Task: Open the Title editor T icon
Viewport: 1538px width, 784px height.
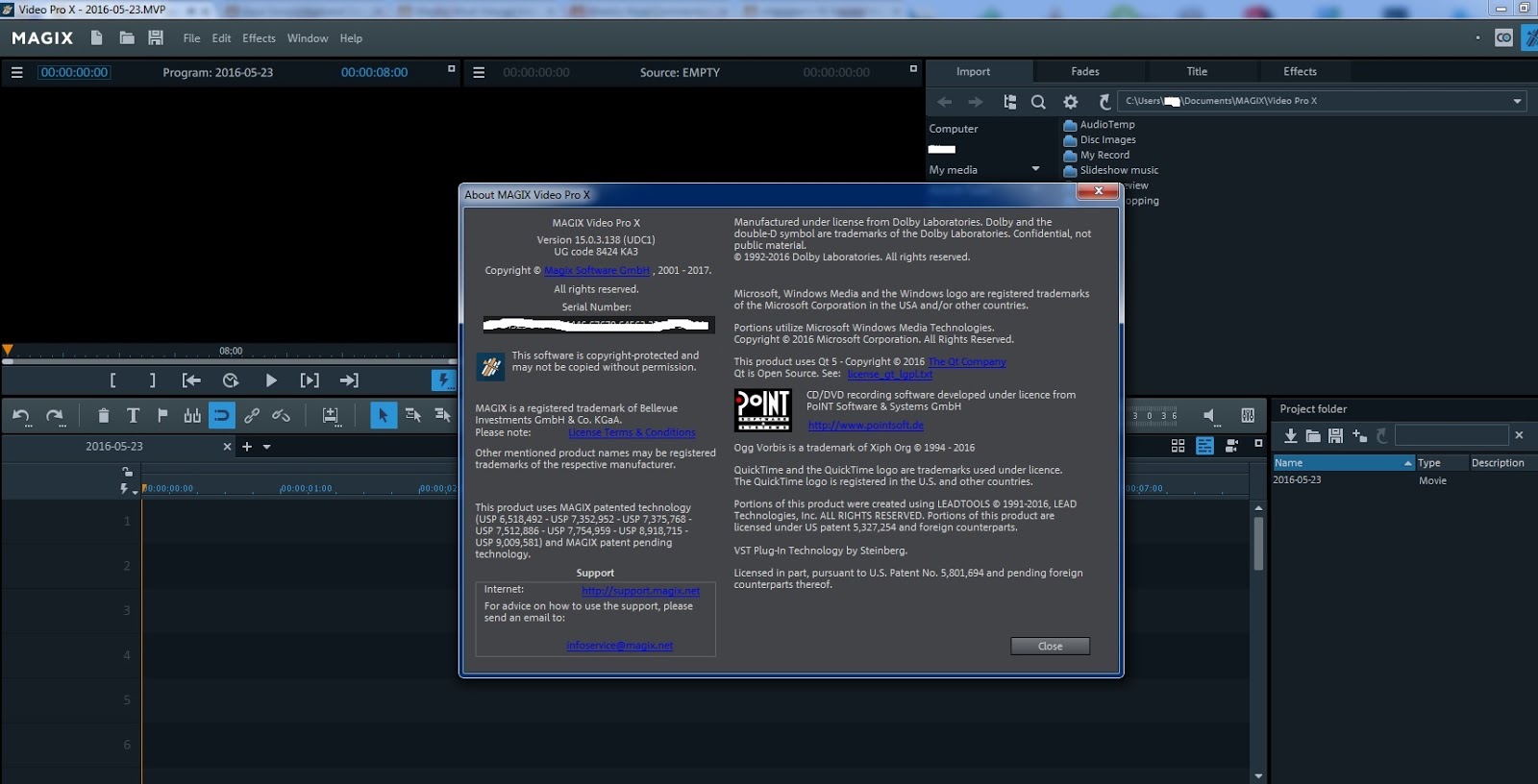Action: [x=133, y=415]
